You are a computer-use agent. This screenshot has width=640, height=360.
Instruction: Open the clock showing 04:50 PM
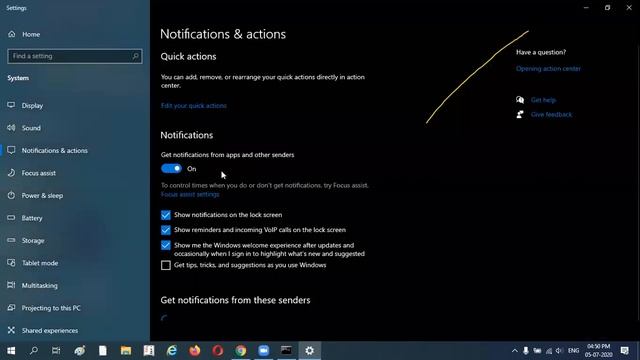click(598, 351)
